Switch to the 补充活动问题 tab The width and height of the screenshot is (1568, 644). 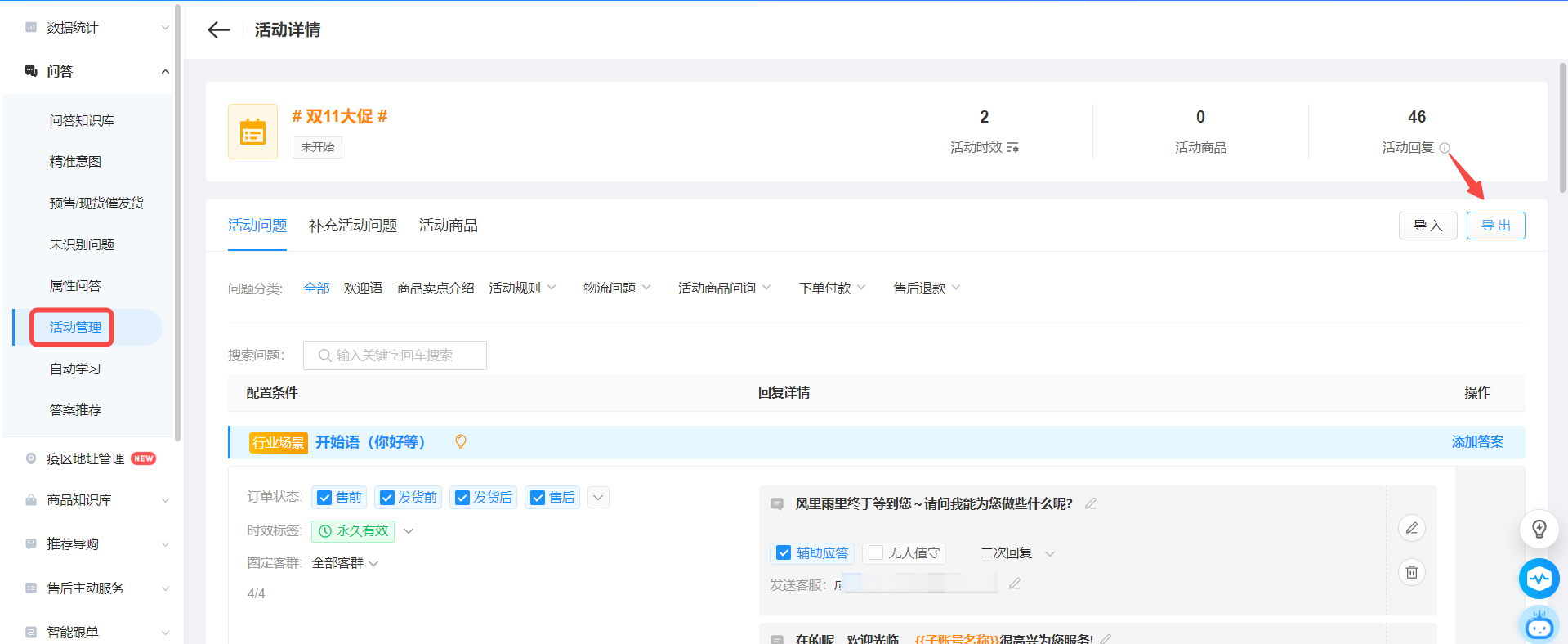(x=353, y=226)
